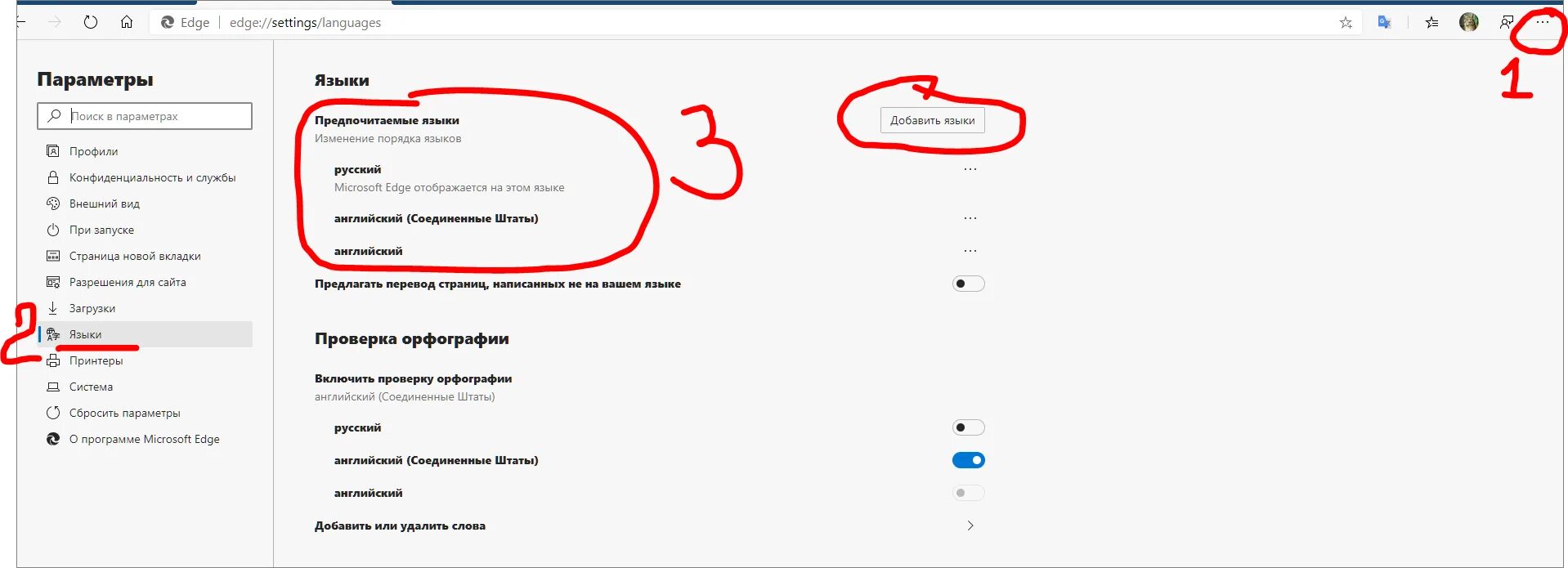Click the forward navigation arrow
Screen dimensions: 1568x568
point(55,22)
